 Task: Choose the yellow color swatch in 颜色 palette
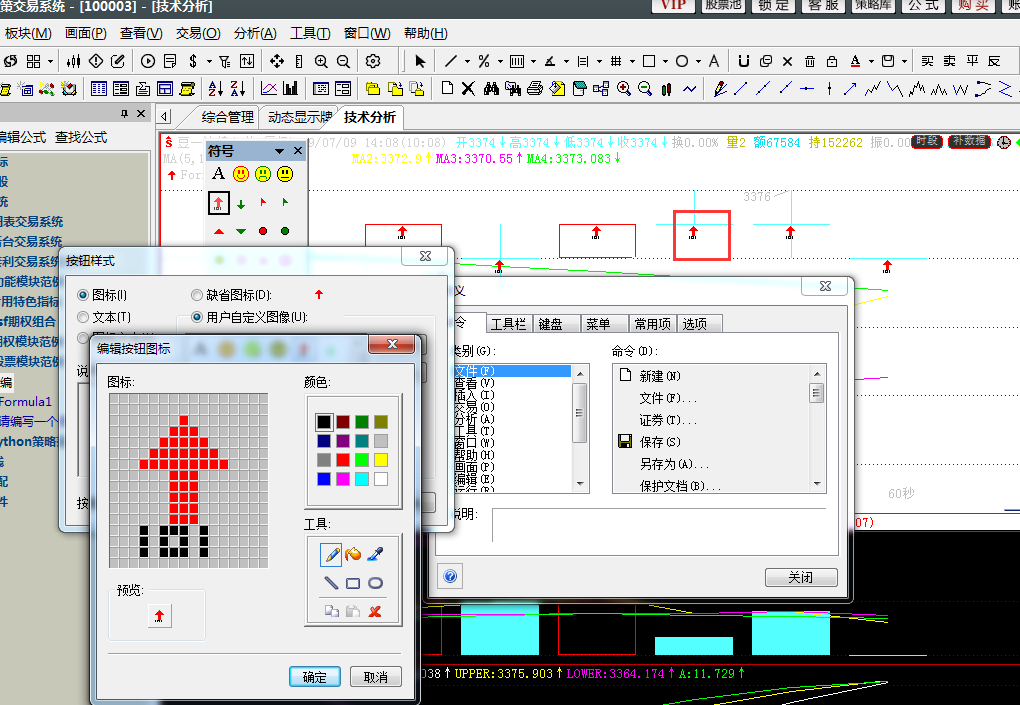tap(381, 460)
